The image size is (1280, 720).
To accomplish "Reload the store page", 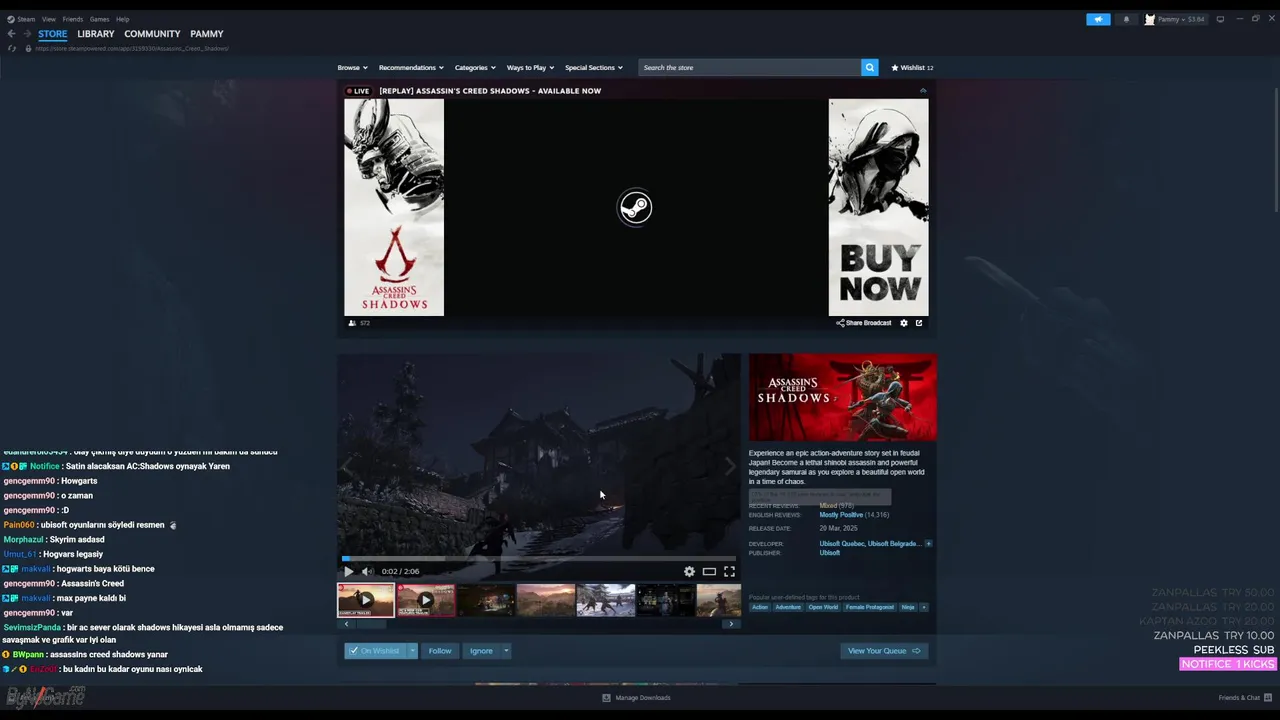I will click(x=12, y=48).
